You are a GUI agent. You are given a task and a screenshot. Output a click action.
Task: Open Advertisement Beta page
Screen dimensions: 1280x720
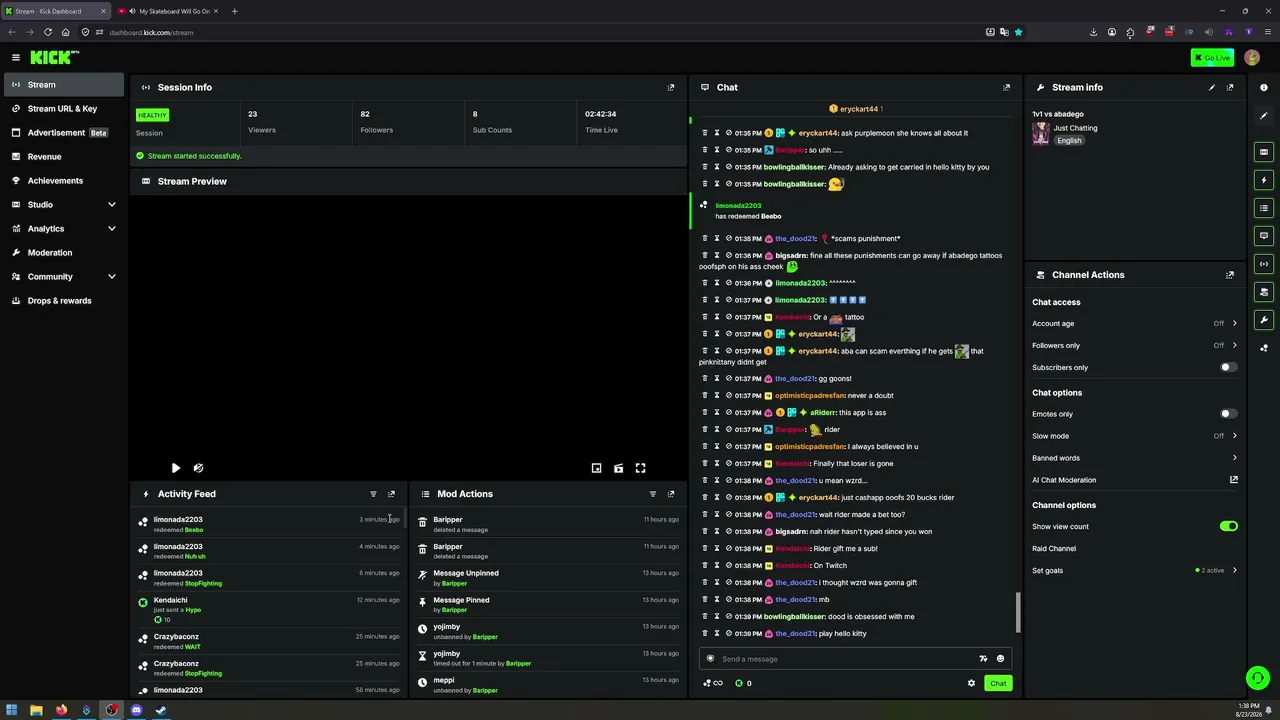click(64, 133)
